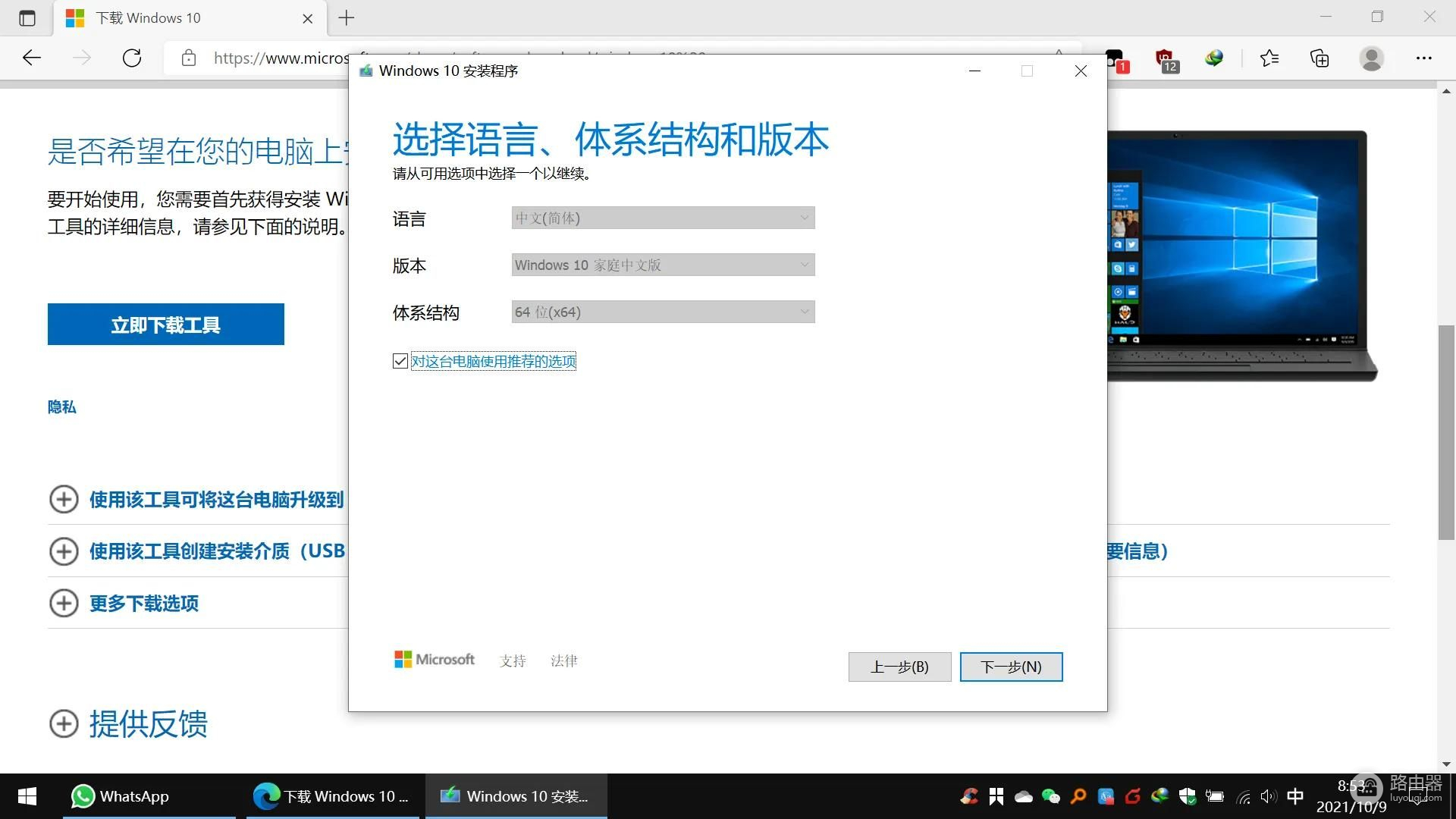1456x819 pixels.
Task: Open the tab actions icon
Action: tap(27, 18)
